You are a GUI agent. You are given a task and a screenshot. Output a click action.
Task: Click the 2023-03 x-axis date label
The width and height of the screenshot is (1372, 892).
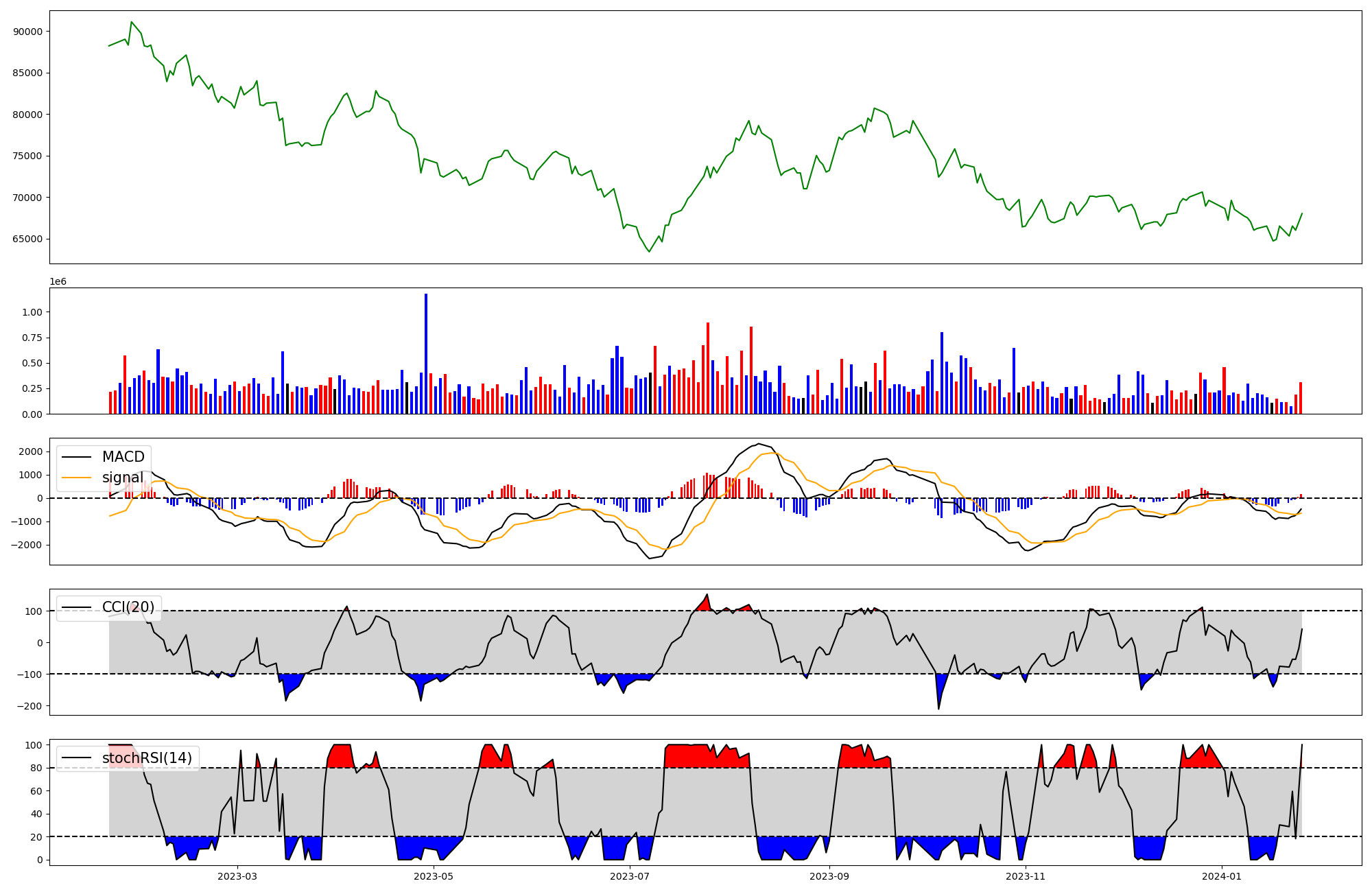237,876
